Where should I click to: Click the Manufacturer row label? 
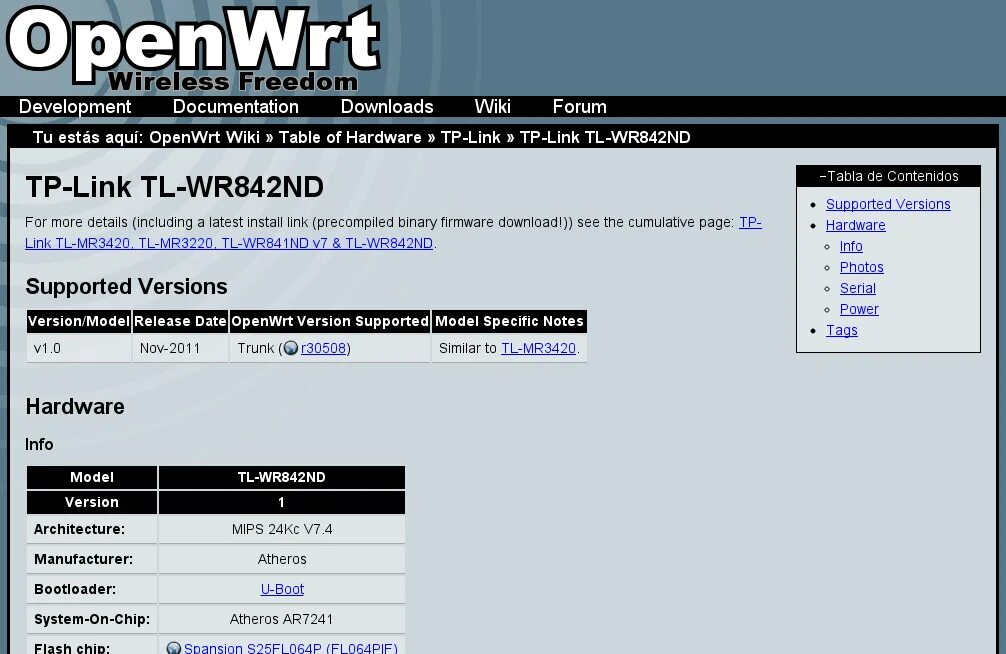83,559
